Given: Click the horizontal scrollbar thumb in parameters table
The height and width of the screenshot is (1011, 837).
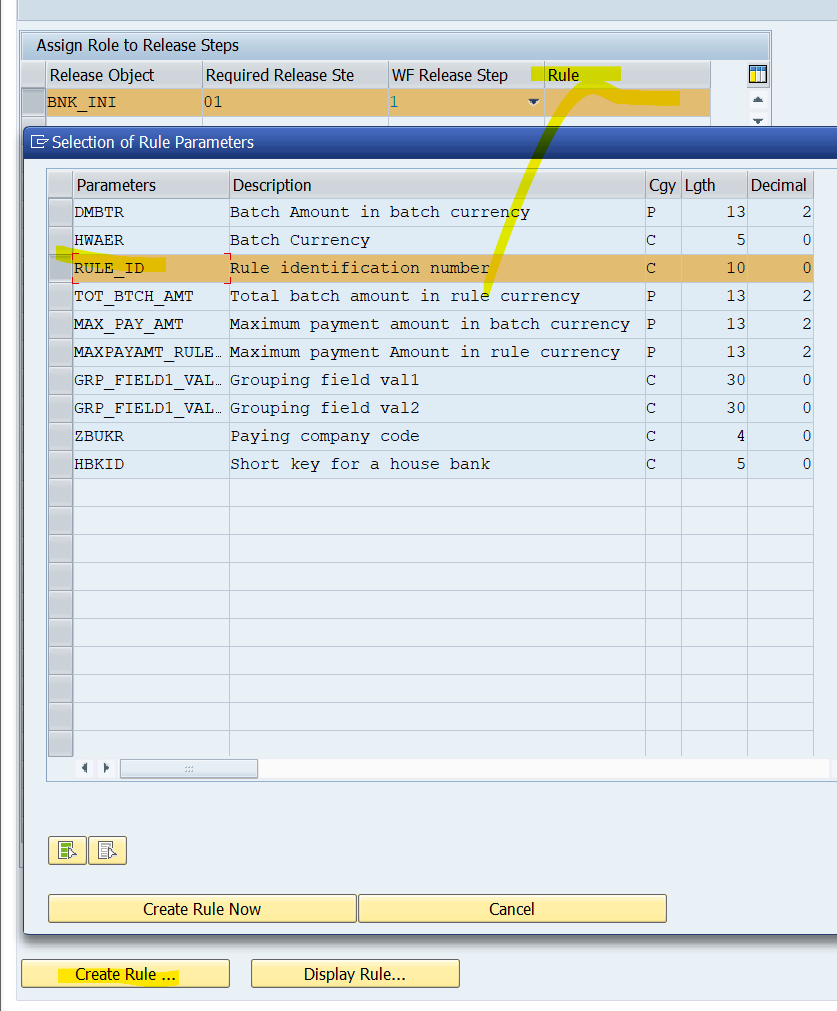Looking at the screenshot, I should [189, 768].
